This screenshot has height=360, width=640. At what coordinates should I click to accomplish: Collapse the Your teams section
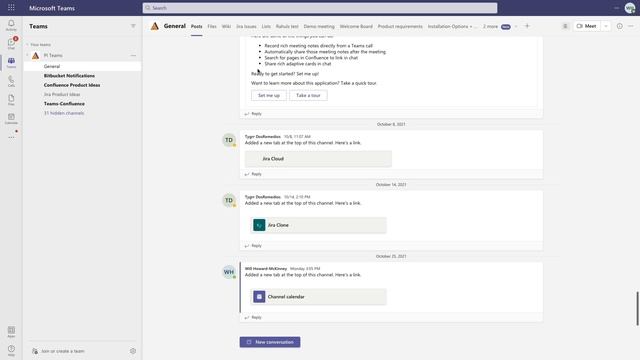click(27, 44)
